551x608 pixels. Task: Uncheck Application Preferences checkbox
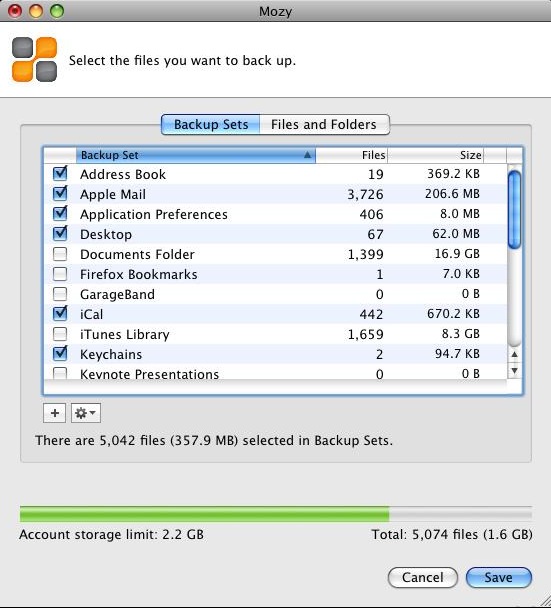[x=60, y=213]
